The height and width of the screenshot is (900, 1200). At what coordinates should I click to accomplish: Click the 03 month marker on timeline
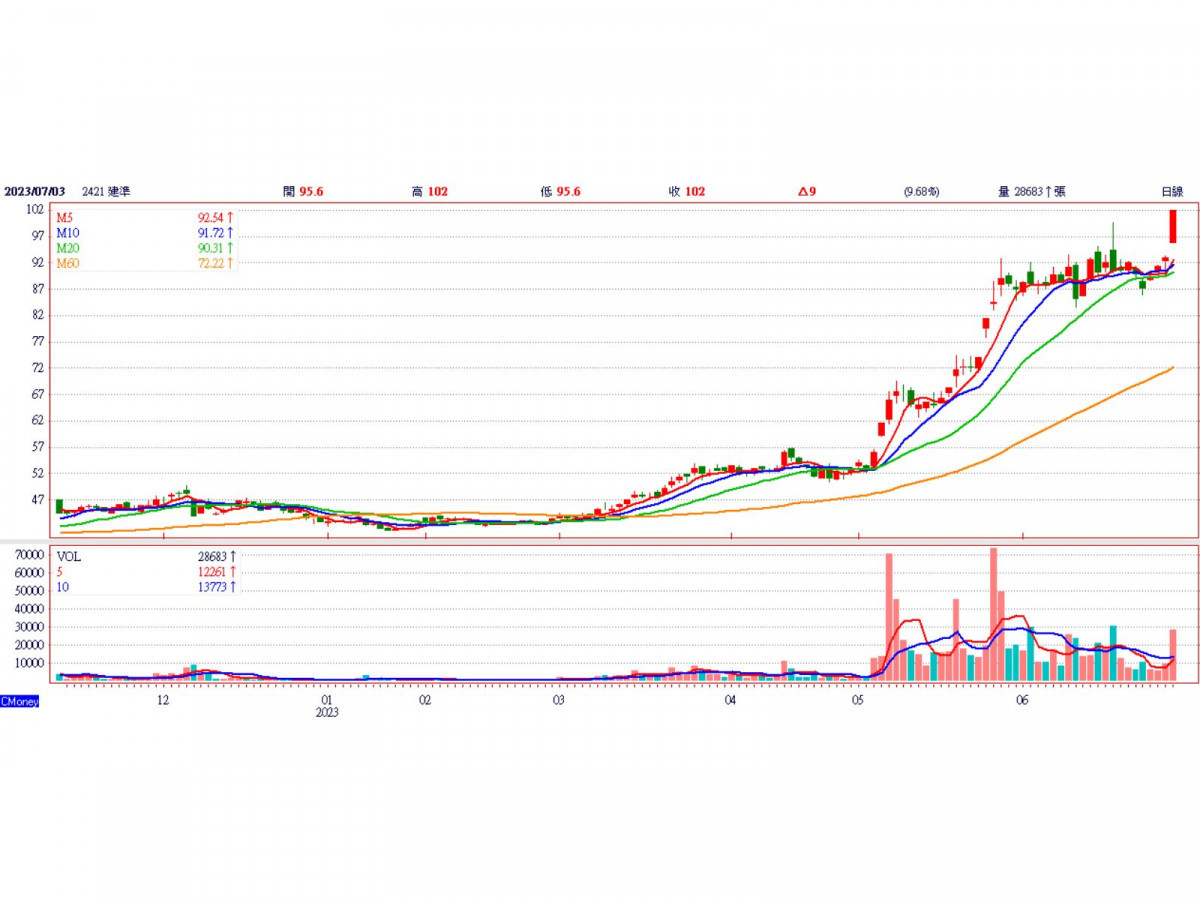(559, 701)
